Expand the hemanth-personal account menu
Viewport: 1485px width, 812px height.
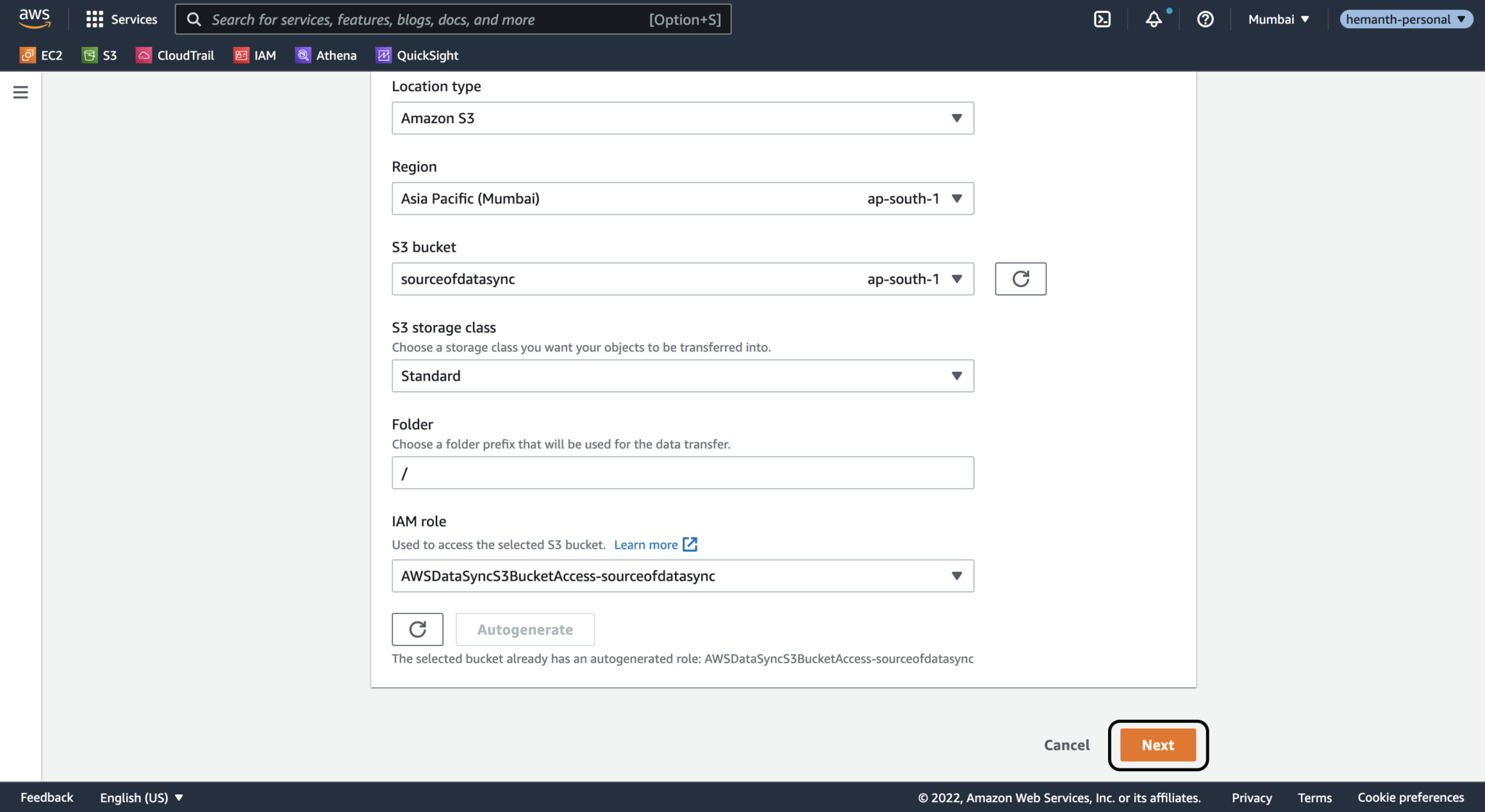(1406, 19)
